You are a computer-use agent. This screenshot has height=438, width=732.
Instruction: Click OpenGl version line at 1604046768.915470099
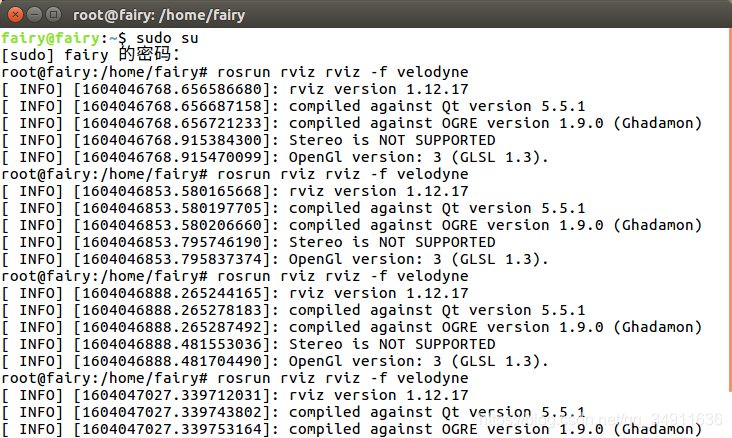coord(275,157)
